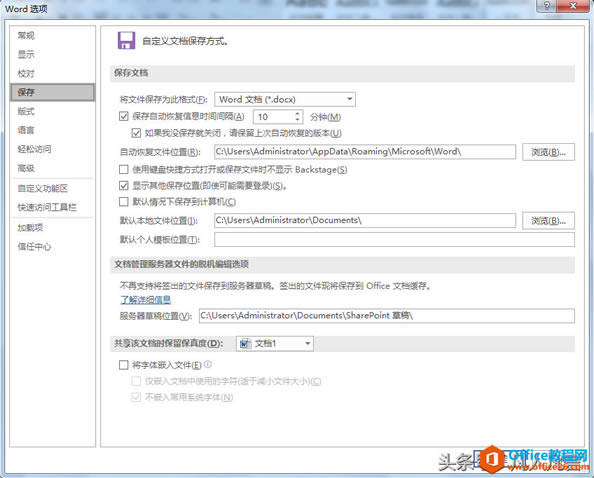Toggle 如果我没保存就关闭 keep last version checkbox
594x478 pixels.
pos(136,133)
